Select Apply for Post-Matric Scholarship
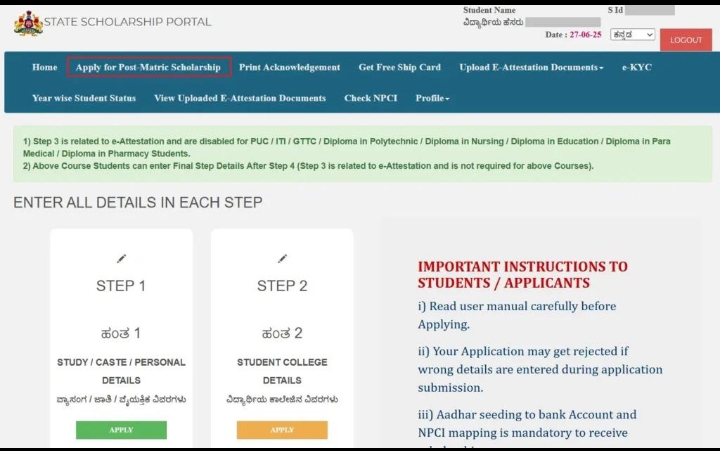This screenshot has width=720, height=451. [148, 68]
